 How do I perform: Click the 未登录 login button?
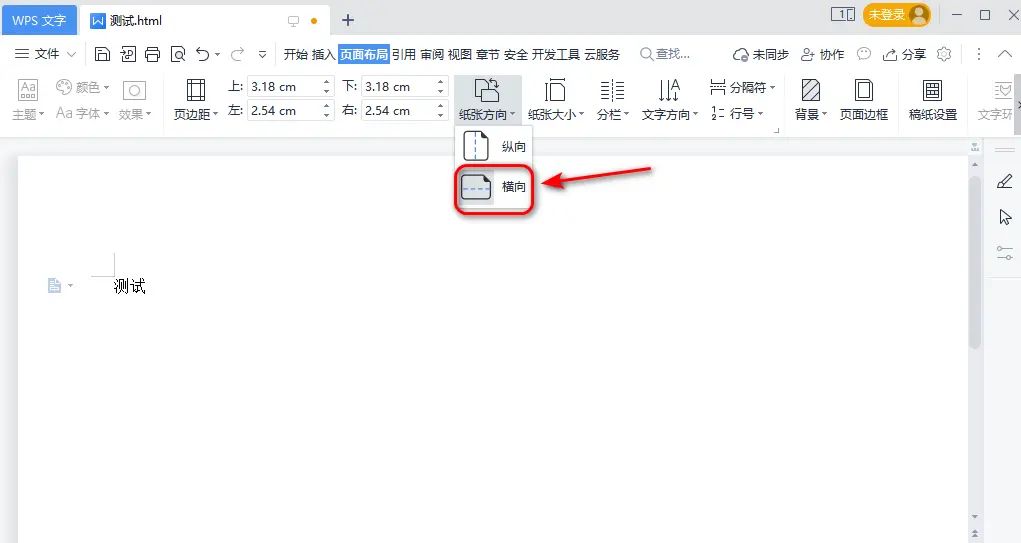pos(897,14)
